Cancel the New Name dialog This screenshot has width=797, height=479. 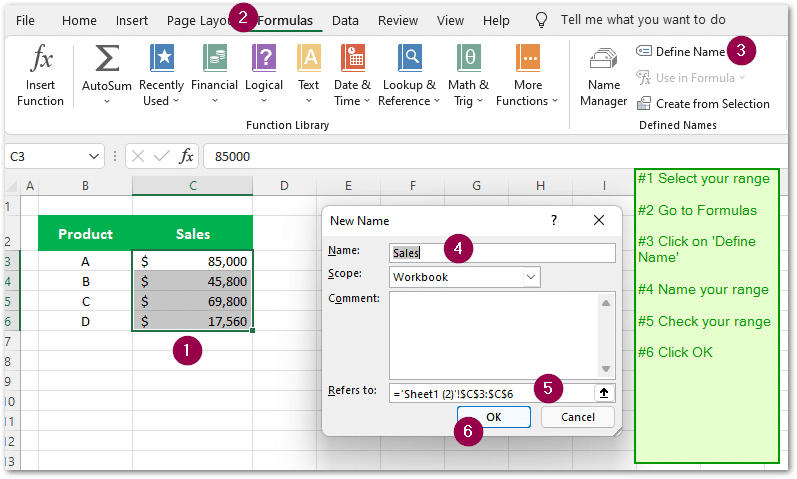point(578,417)
